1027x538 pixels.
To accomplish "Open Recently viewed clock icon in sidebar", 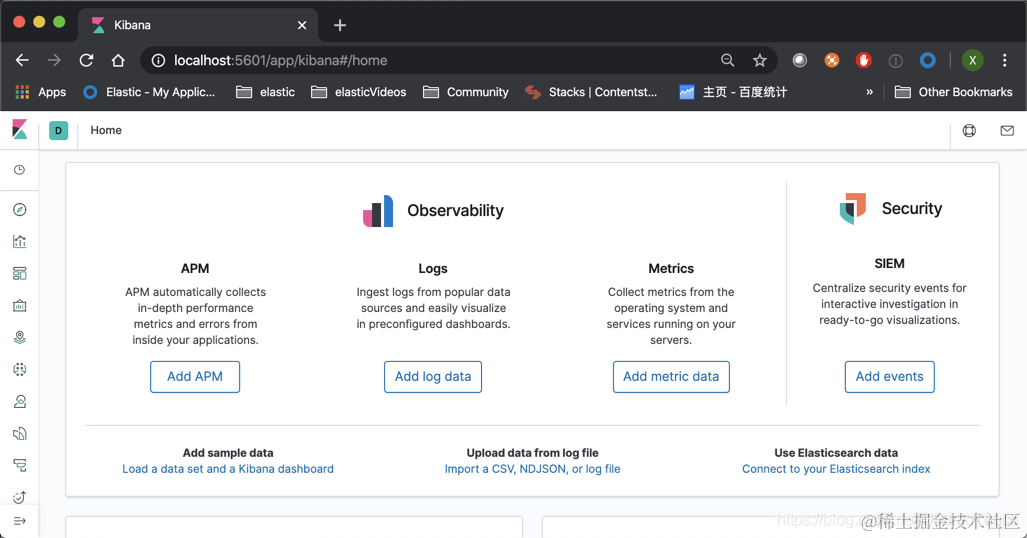I will coord(20,170).
